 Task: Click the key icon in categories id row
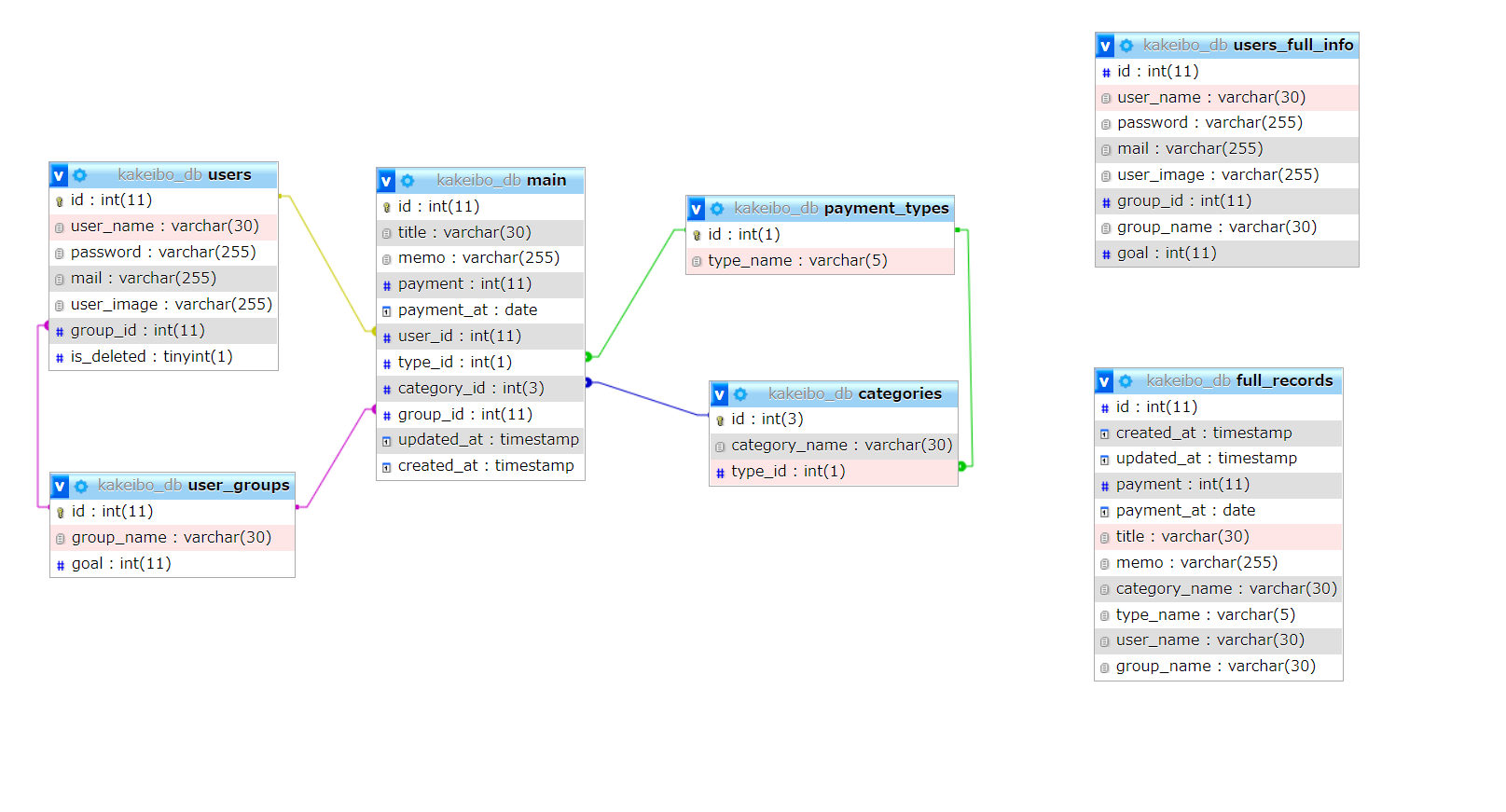(720, 420)
